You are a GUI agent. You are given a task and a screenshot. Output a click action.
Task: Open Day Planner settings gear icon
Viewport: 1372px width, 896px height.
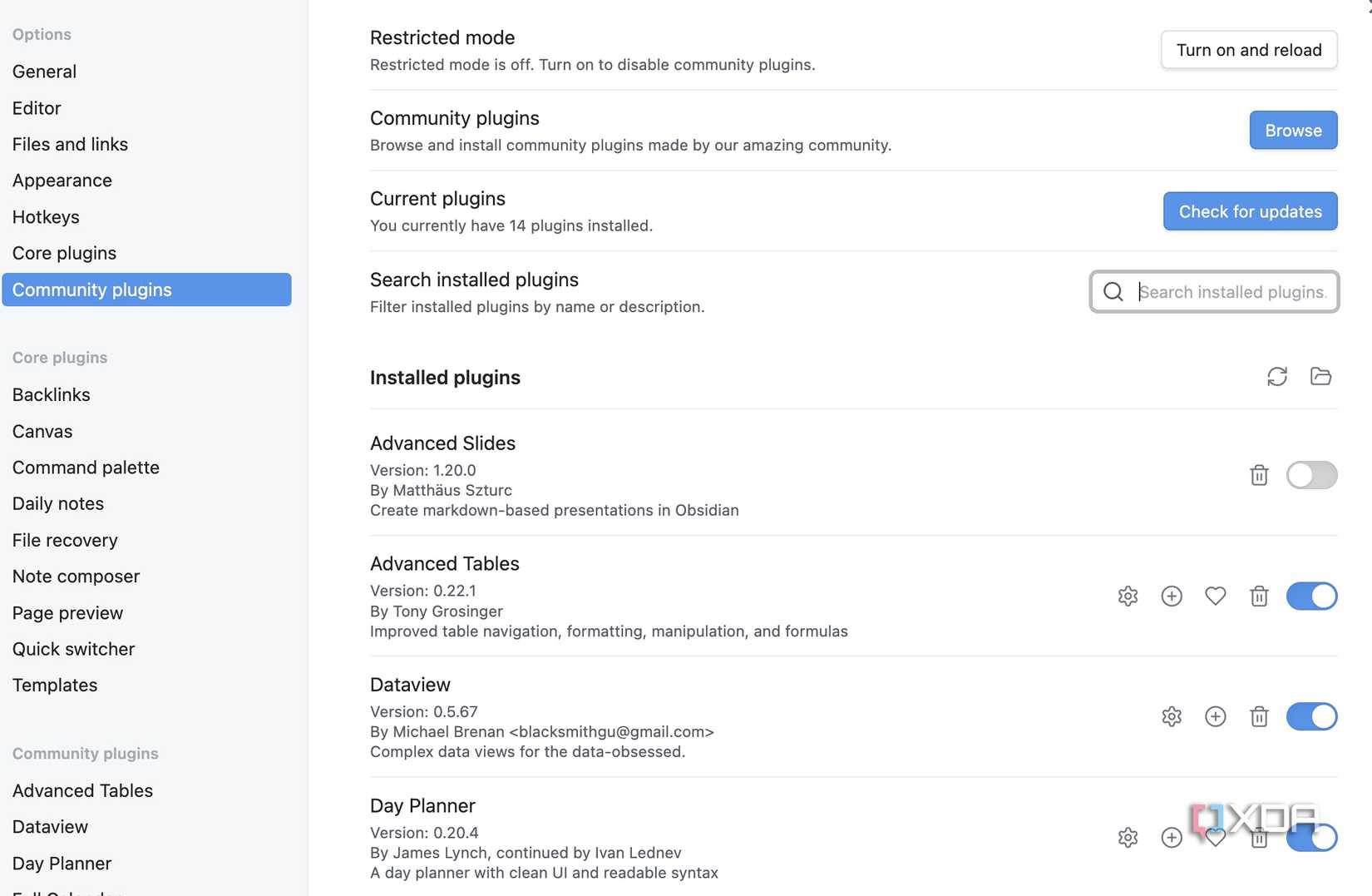1128,837
